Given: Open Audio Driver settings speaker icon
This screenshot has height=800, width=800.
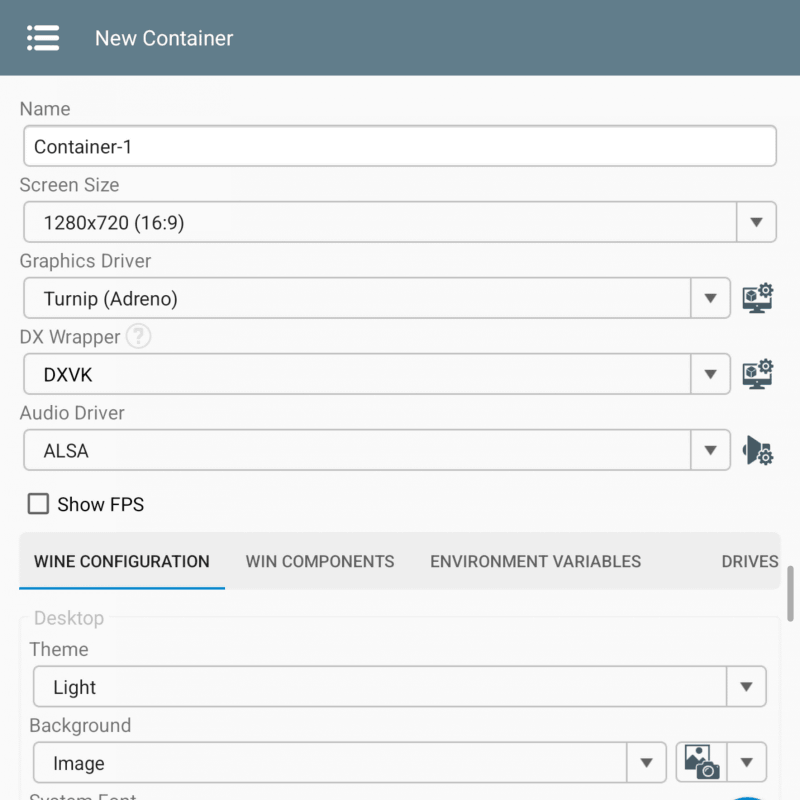Looking at the screenshot, I should point(757,450).
